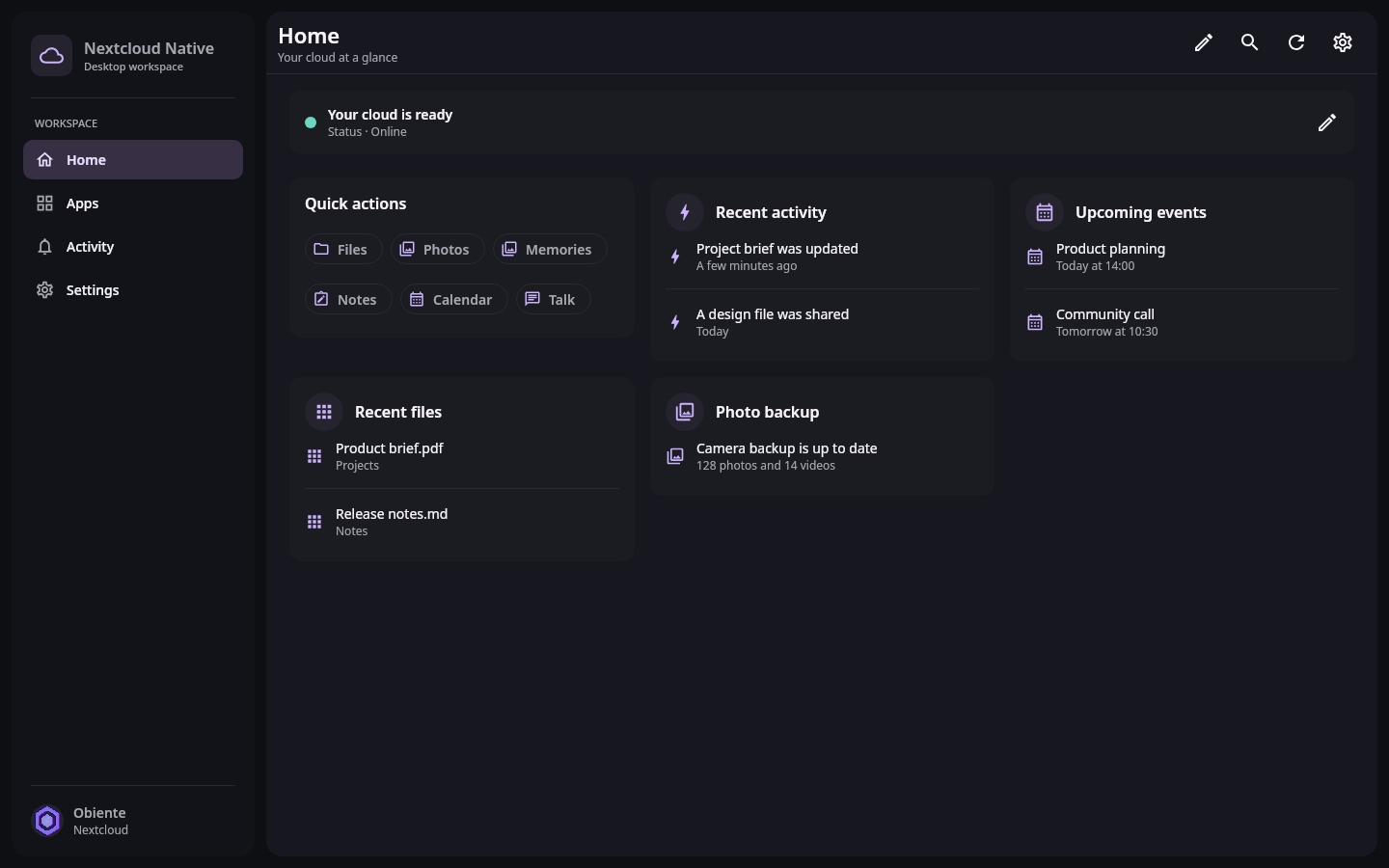Click the Upcoming events heading

[x=1140, y=212]
